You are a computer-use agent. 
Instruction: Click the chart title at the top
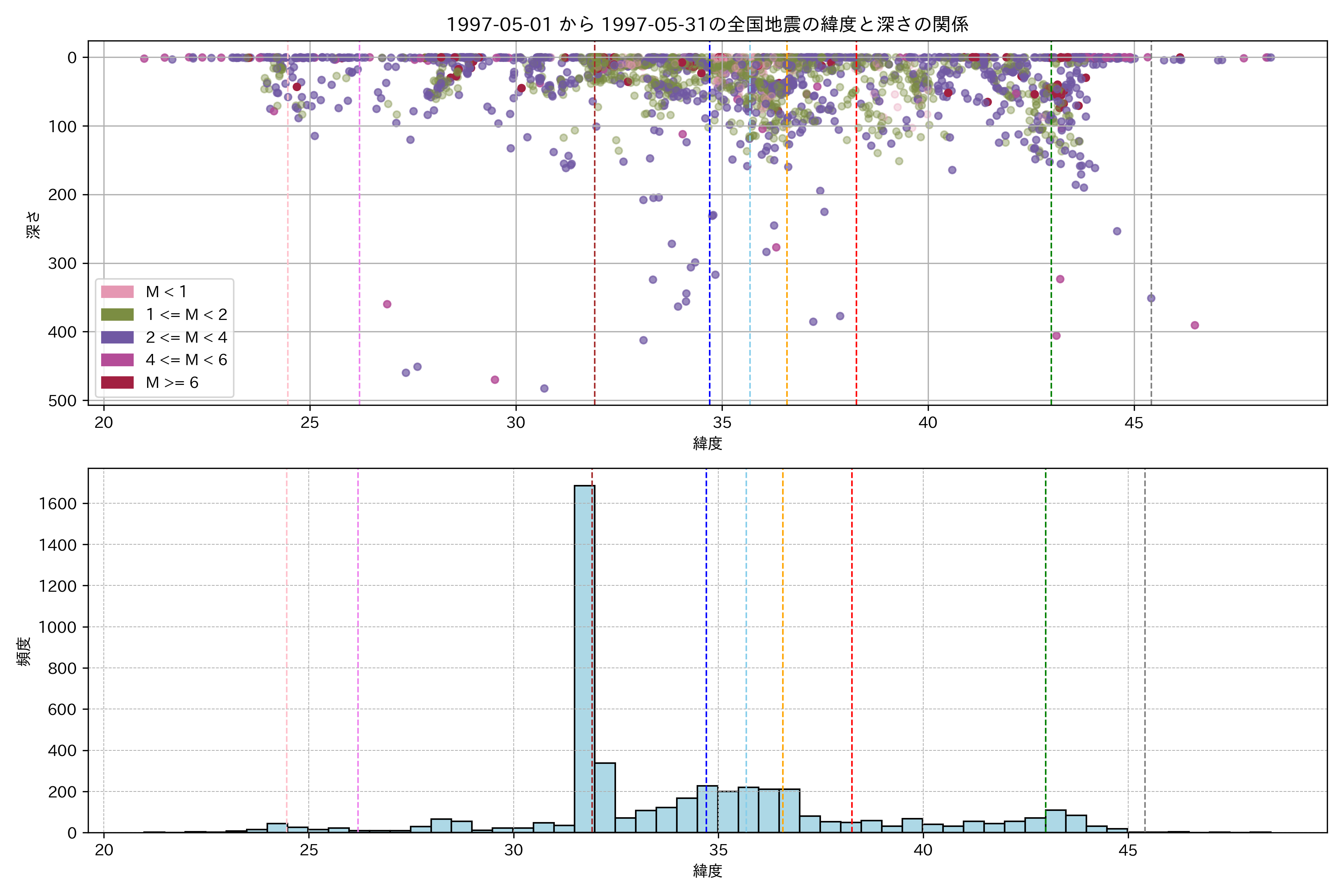[707, 25]
